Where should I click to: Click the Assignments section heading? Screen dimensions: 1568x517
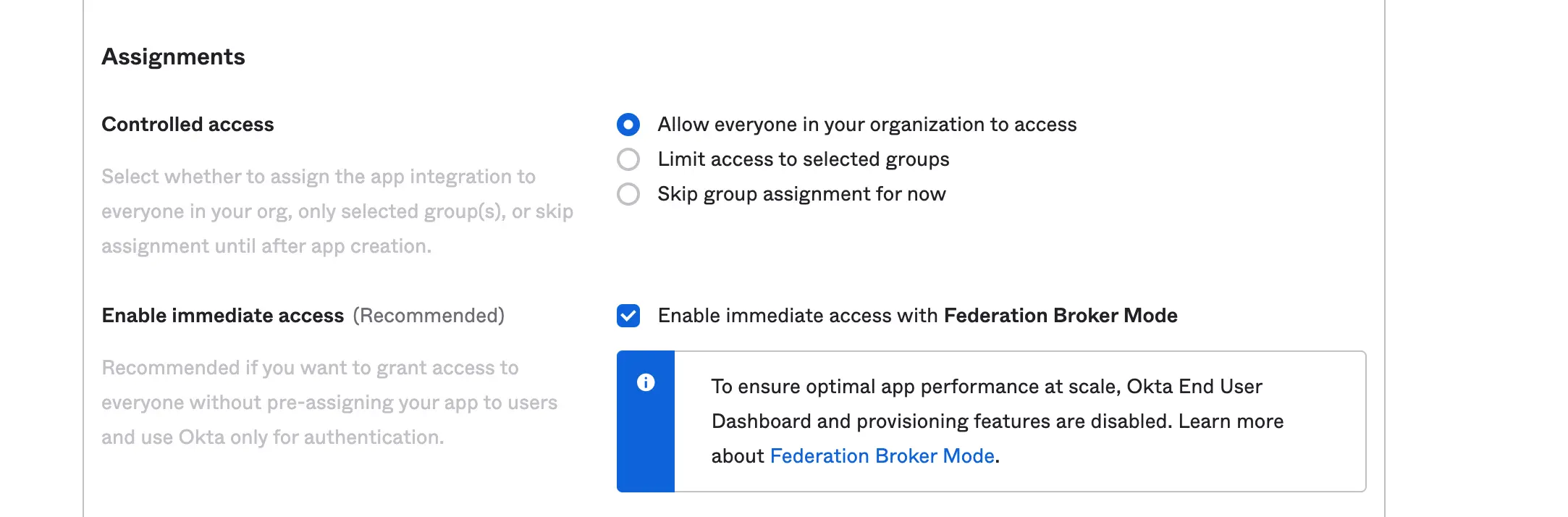point(174,56)
